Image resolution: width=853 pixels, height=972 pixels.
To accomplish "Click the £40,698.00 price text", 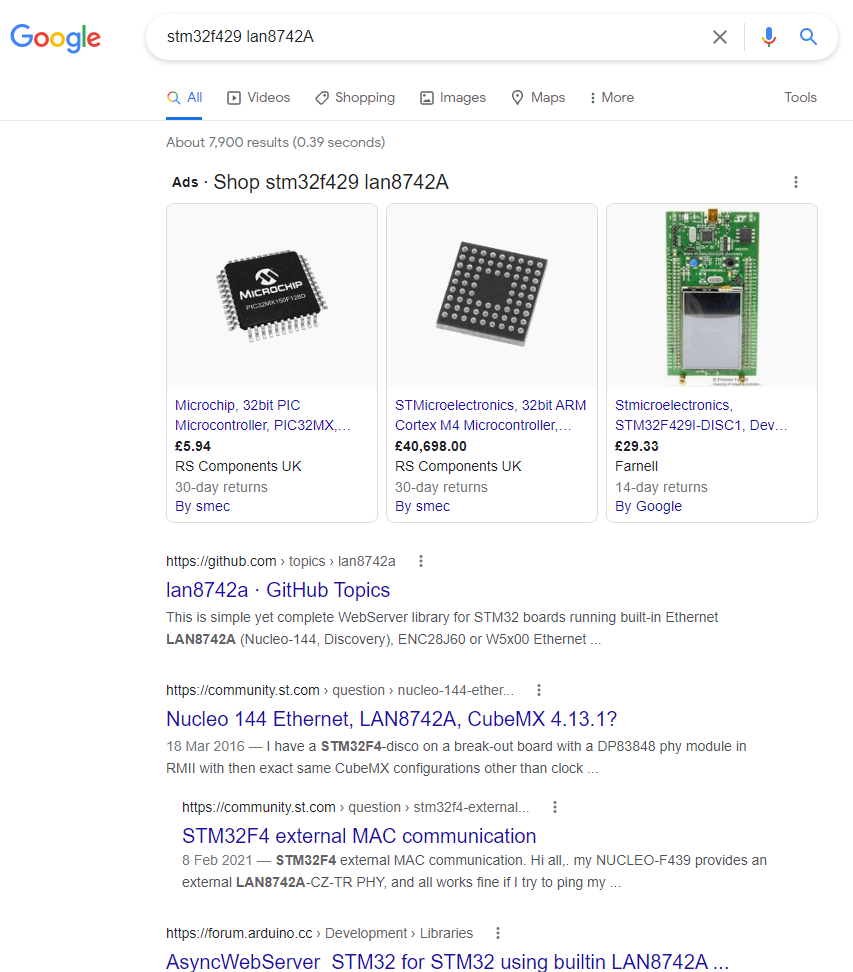I will tap(431, 446).
